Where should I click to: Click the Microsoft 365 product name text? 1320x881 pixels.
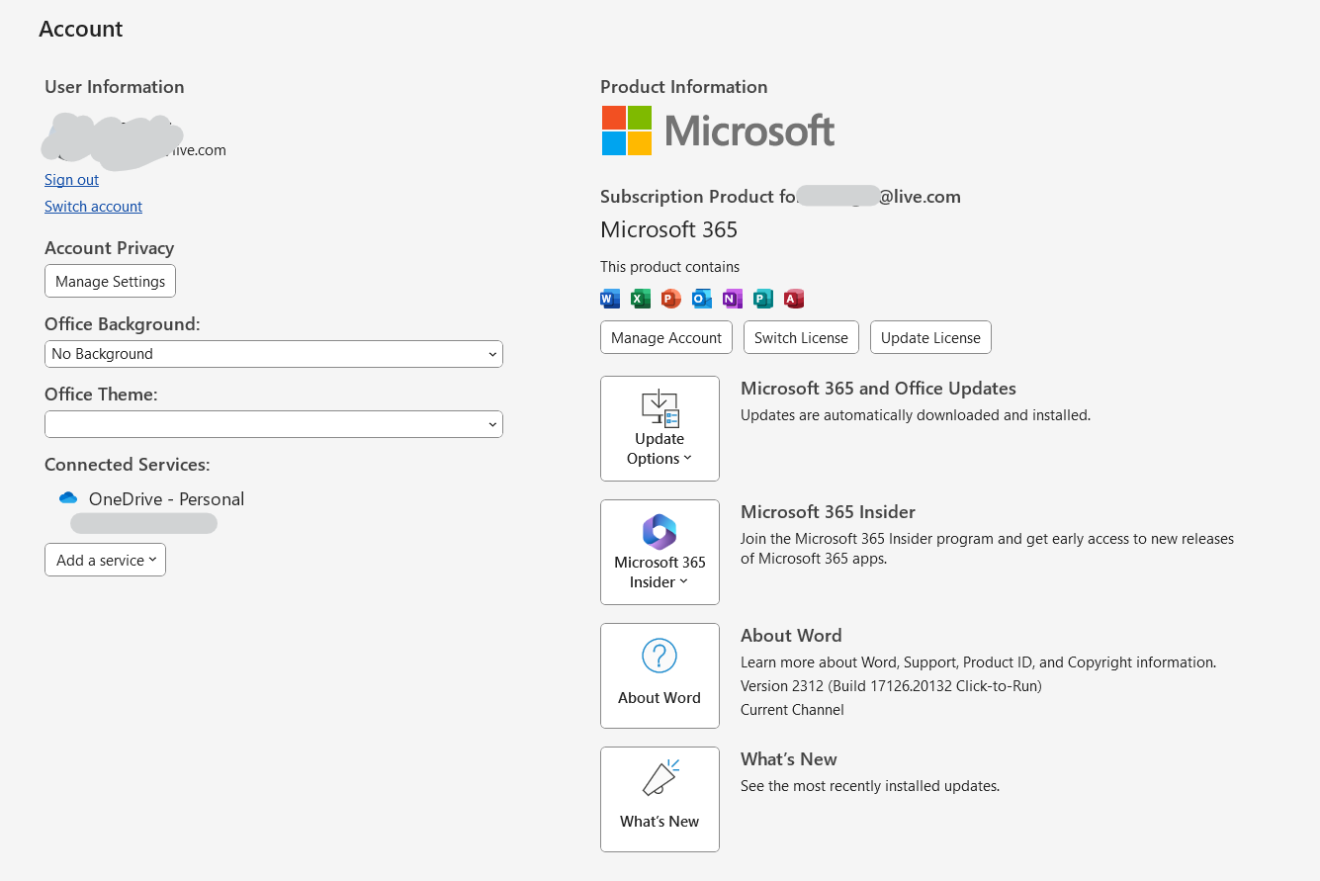(669, 230)
